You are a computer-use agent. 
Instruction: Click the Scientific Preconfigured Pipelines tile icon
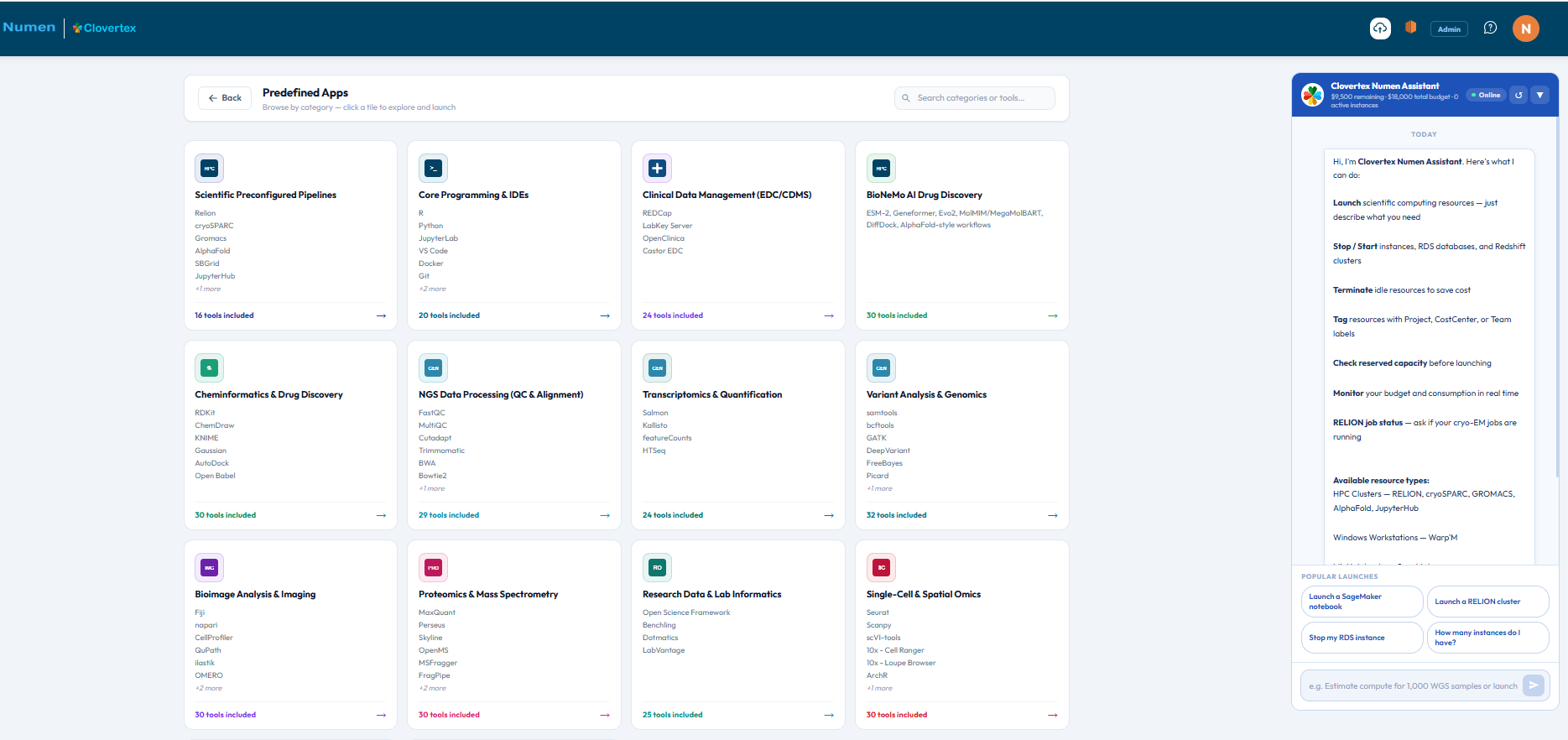[x=210, y=168]
